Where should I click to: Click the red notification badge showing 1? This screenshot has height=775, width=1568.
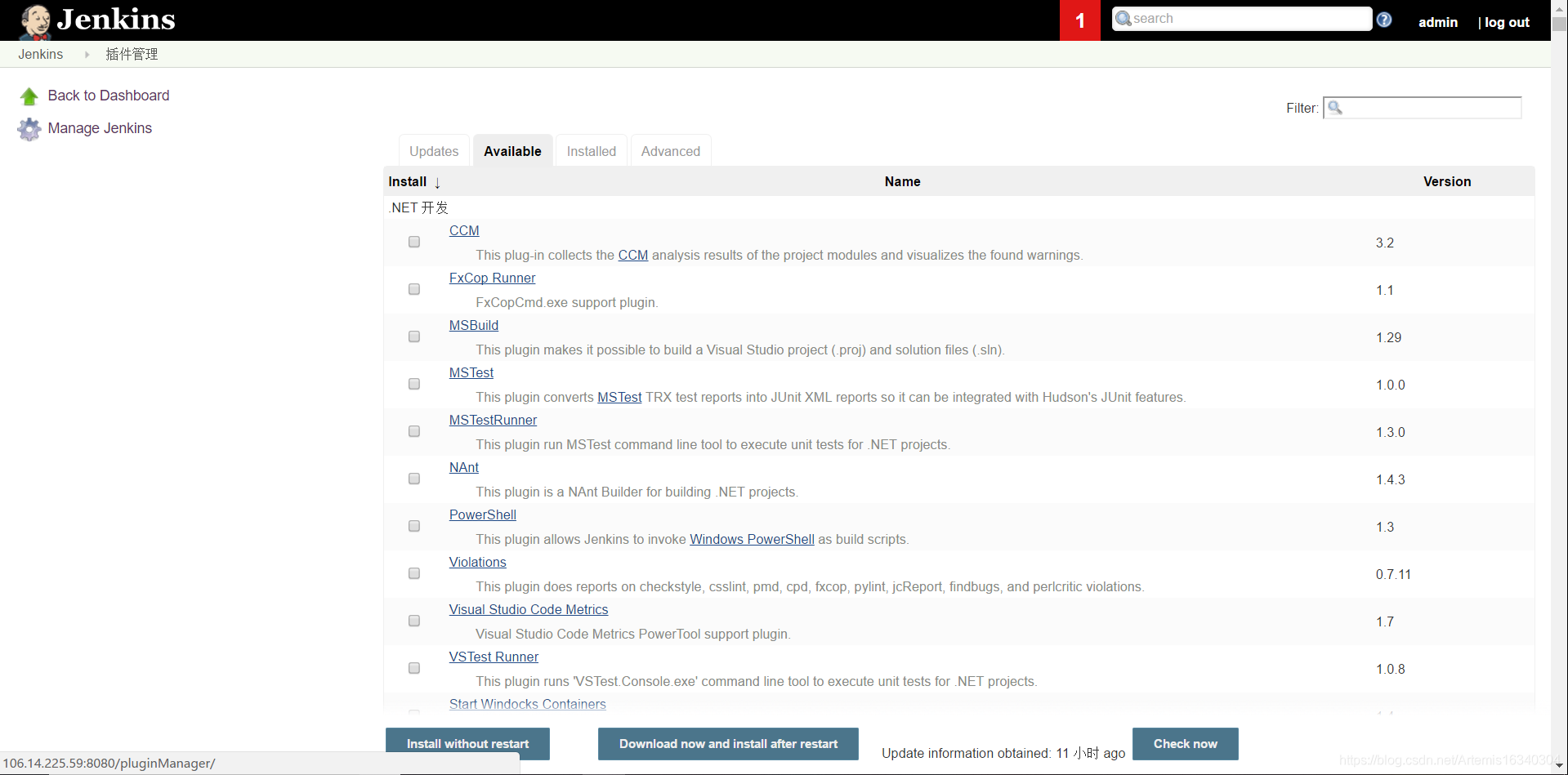[x=1080, y=20]
